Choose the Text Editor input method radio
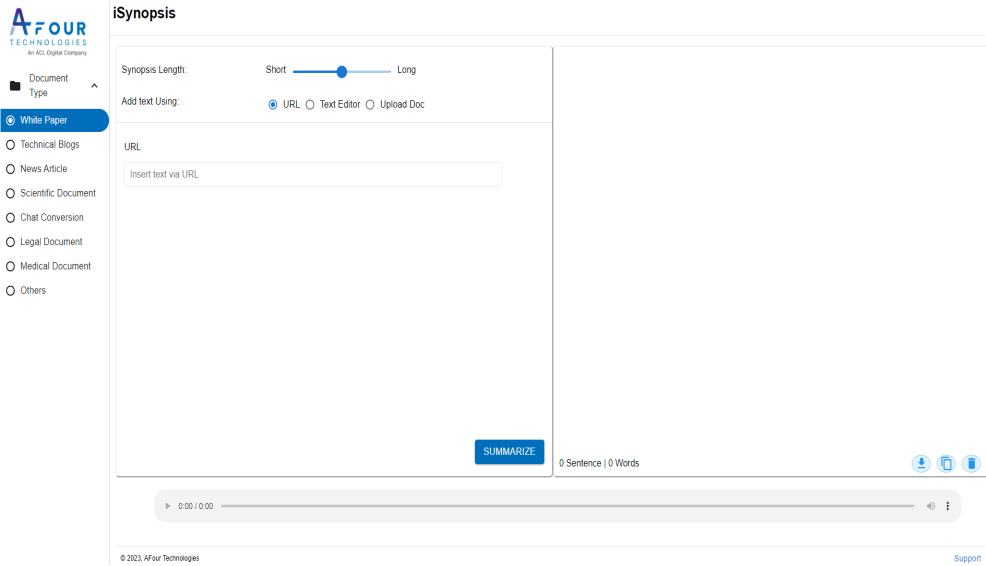Viewport: 986px width, 566px height. pyautogui.click(x=310, y=104)
